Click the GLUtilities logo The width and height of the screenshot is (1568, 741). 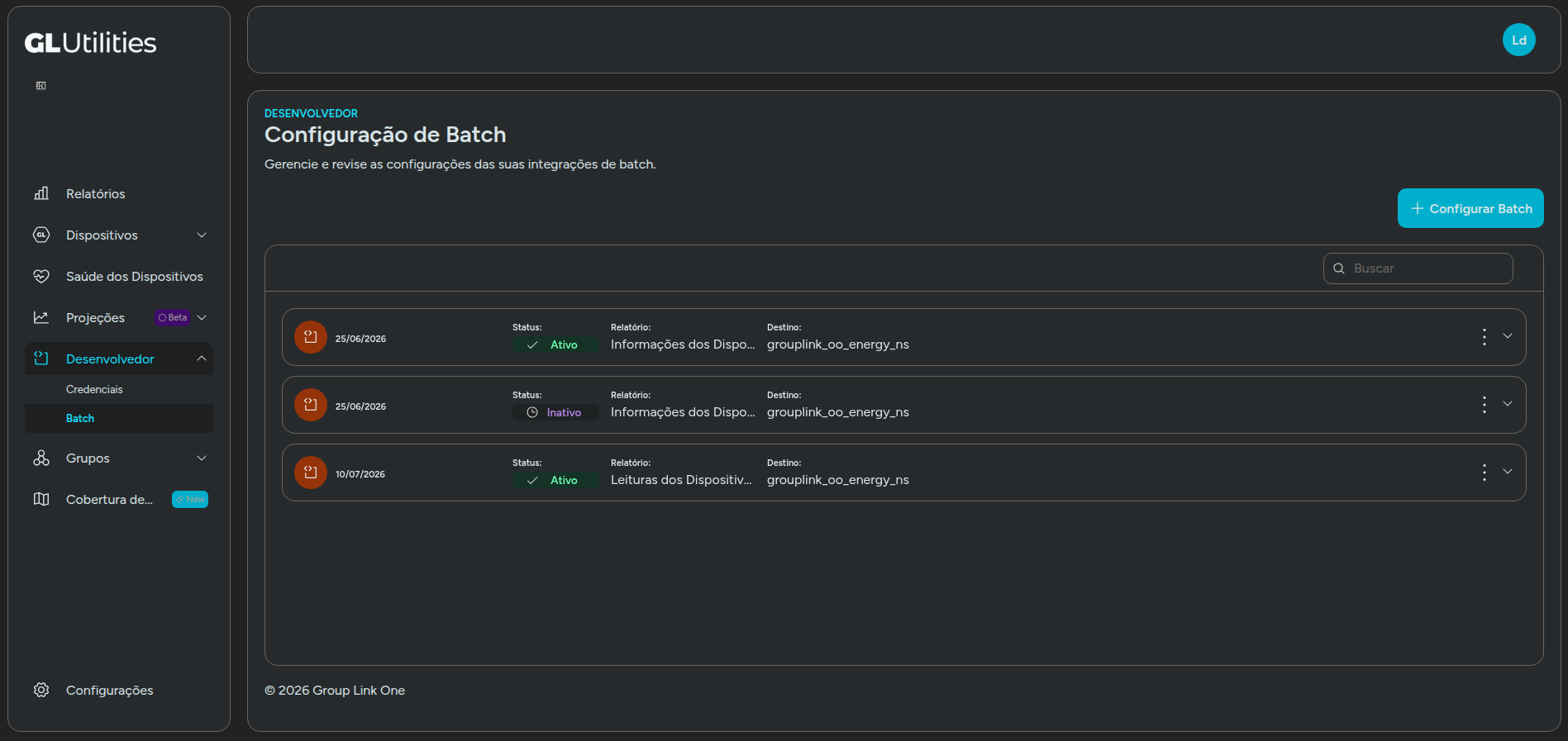coord(90,43)
